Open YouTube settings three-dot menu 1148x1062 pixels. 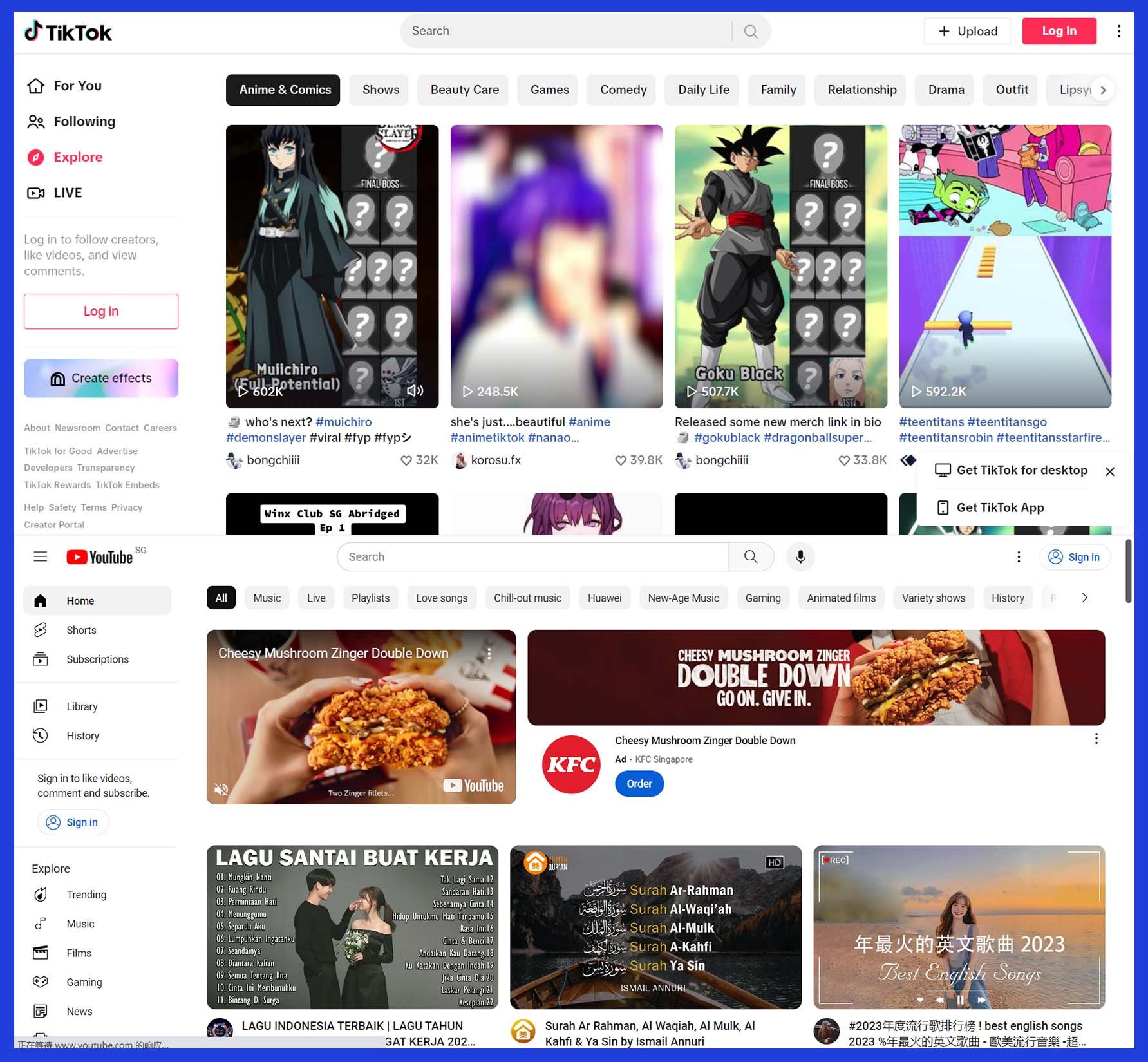coord(1019,557)
